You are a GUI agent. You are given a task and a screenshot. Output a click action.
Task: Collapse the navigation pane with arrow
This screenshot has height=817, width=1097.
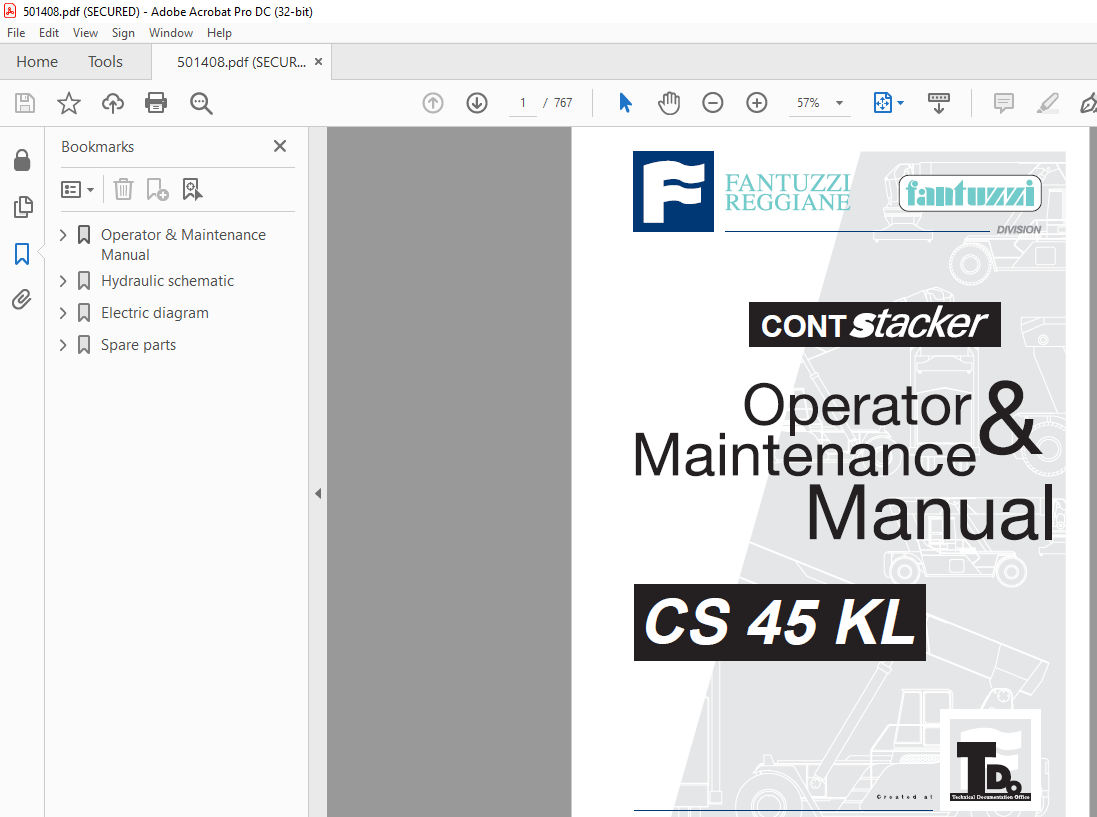click(318, 494)
